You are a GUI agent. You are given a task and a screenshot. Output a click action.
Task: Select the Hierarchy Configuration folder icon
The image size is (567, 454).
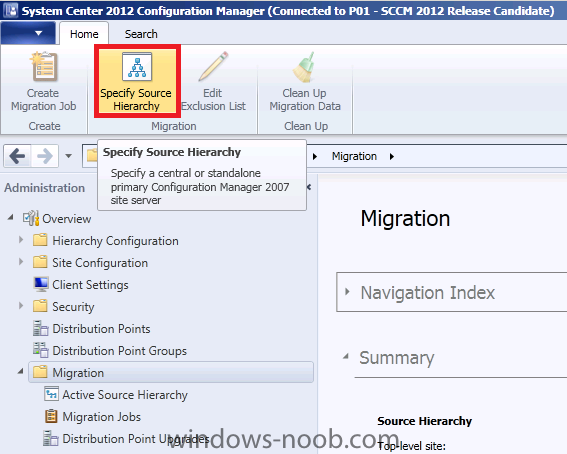(40, 240)
